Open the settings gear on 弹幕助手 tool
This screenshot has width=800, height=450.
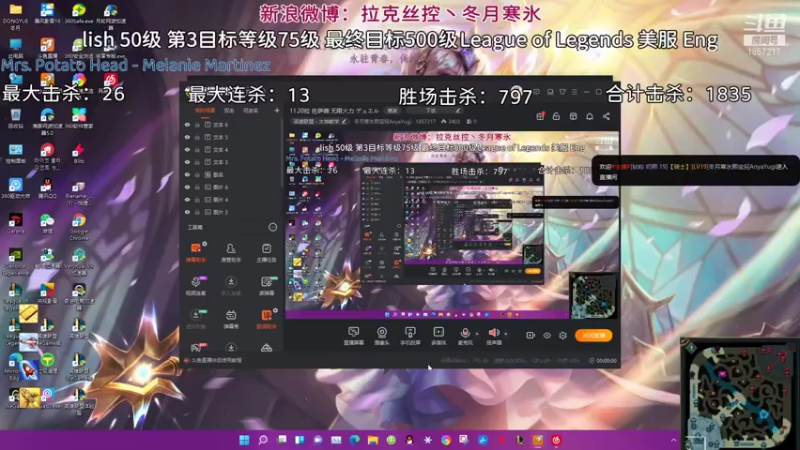pyautogui.click(x=205, y=244)
